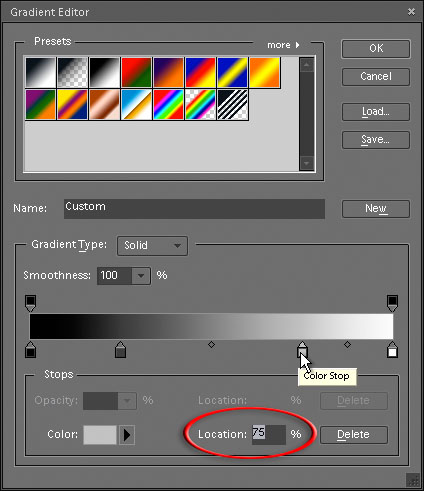Click the midpoint diamond near the white stop
Viewport: 424px width, 491px height.
pos(347,345)
